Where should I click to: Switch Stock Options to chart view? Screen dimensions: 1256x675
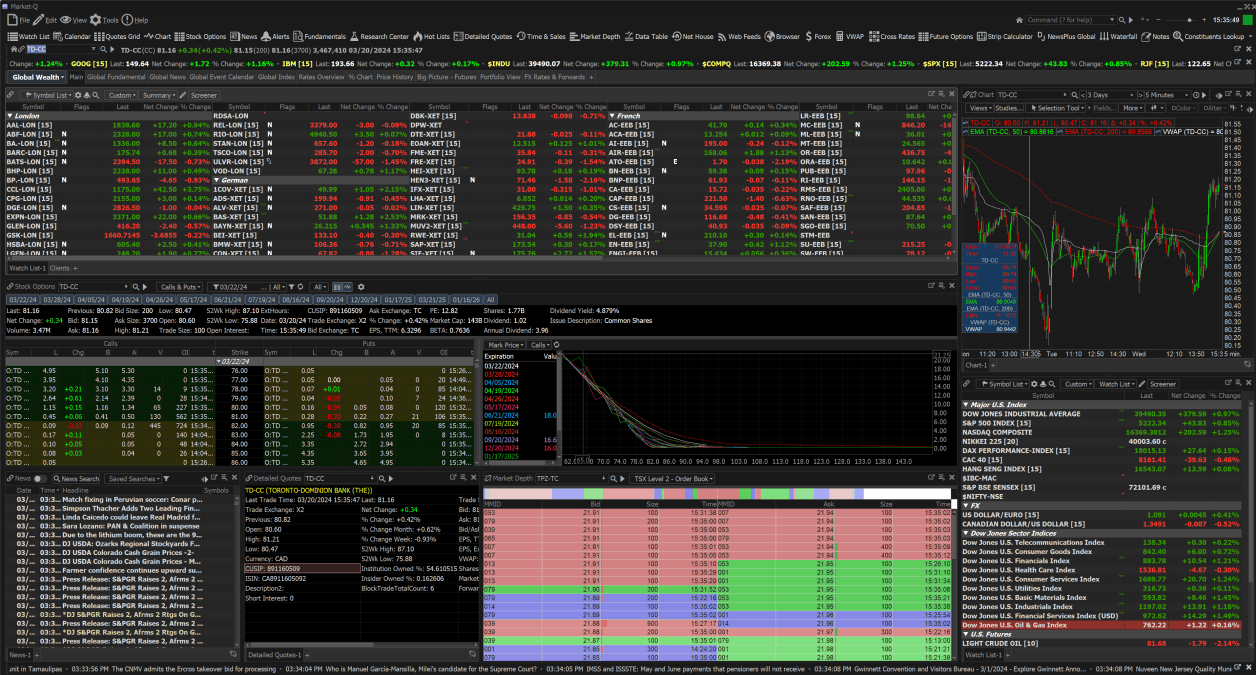[347, 287]
